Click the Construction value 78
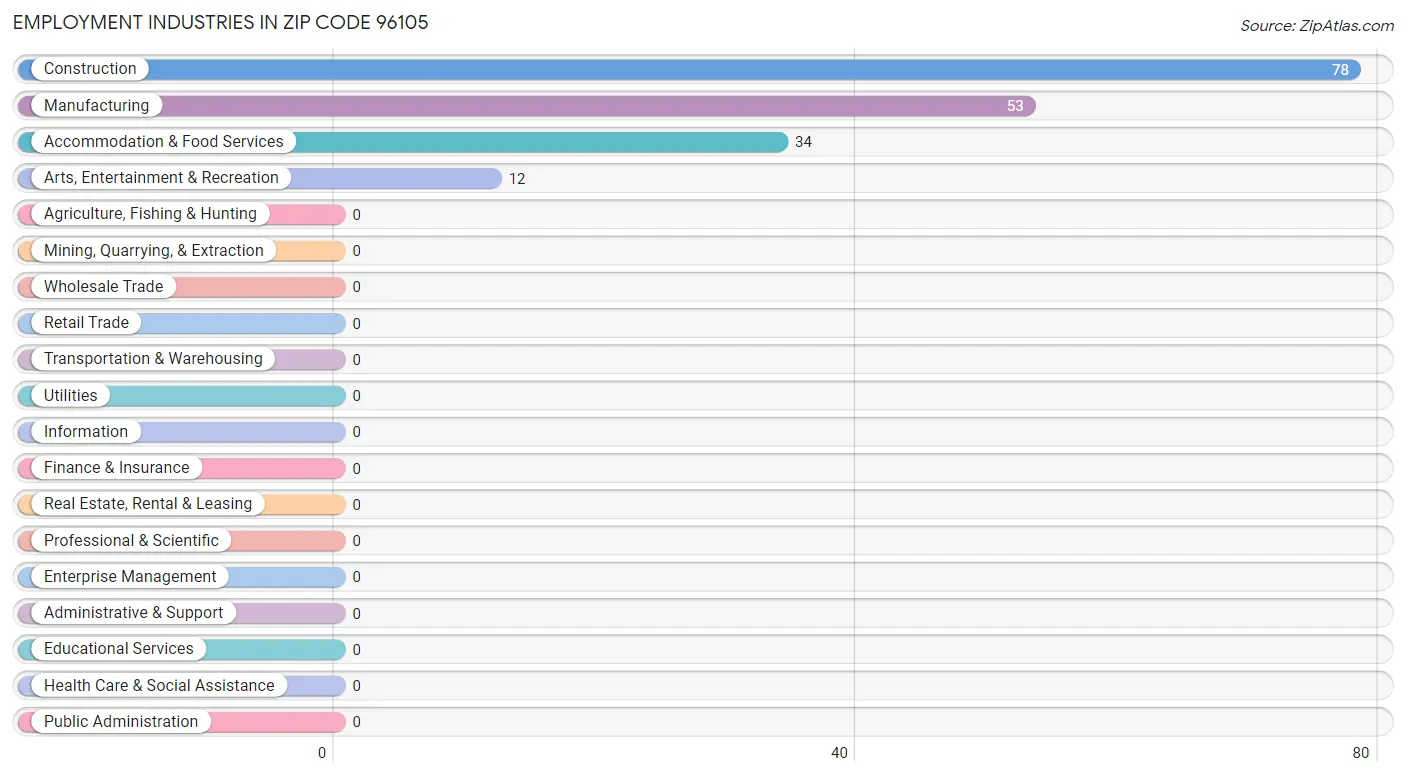 point(1340,70)
